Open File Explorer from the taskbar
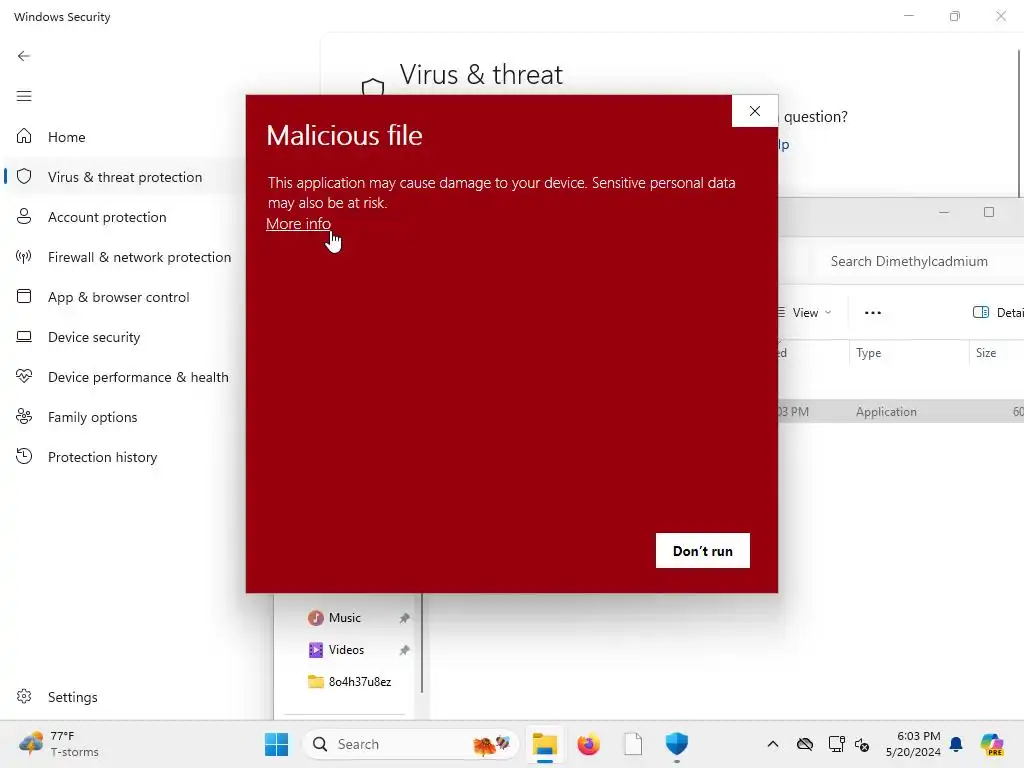The height and width of the screenshot is (768, 1024). click(545, 744)
